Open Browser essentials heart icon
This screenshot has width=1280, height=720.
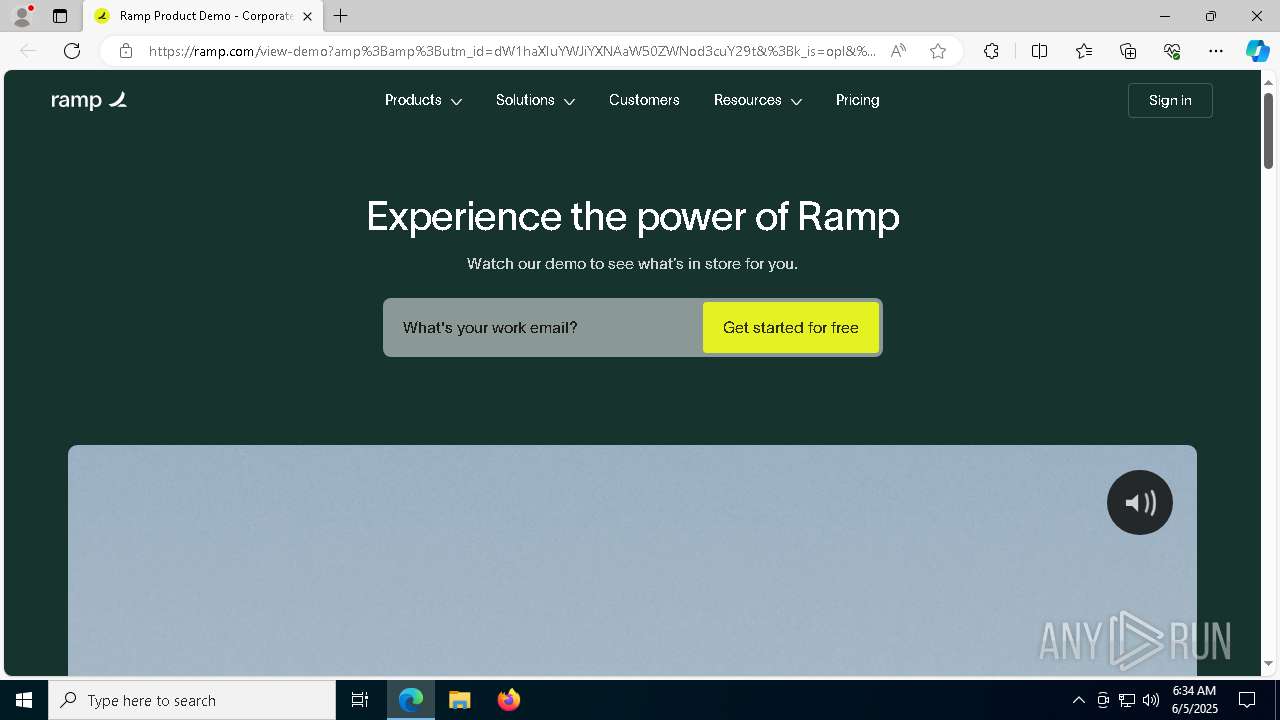(x=1172, y=51)
